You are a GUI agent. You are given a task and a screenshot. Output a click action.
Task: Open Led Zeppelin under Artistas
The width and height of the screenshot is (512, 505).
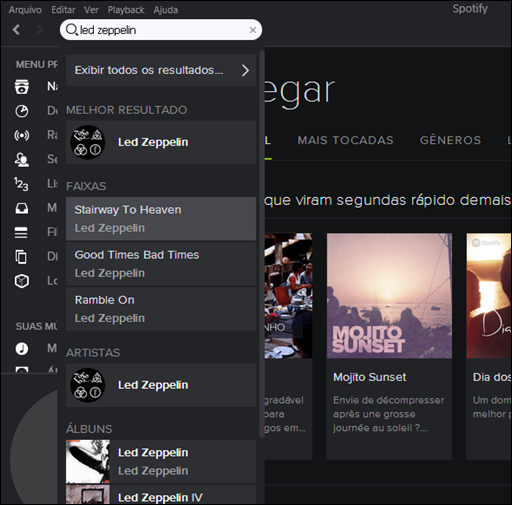[x=161, y=385]
